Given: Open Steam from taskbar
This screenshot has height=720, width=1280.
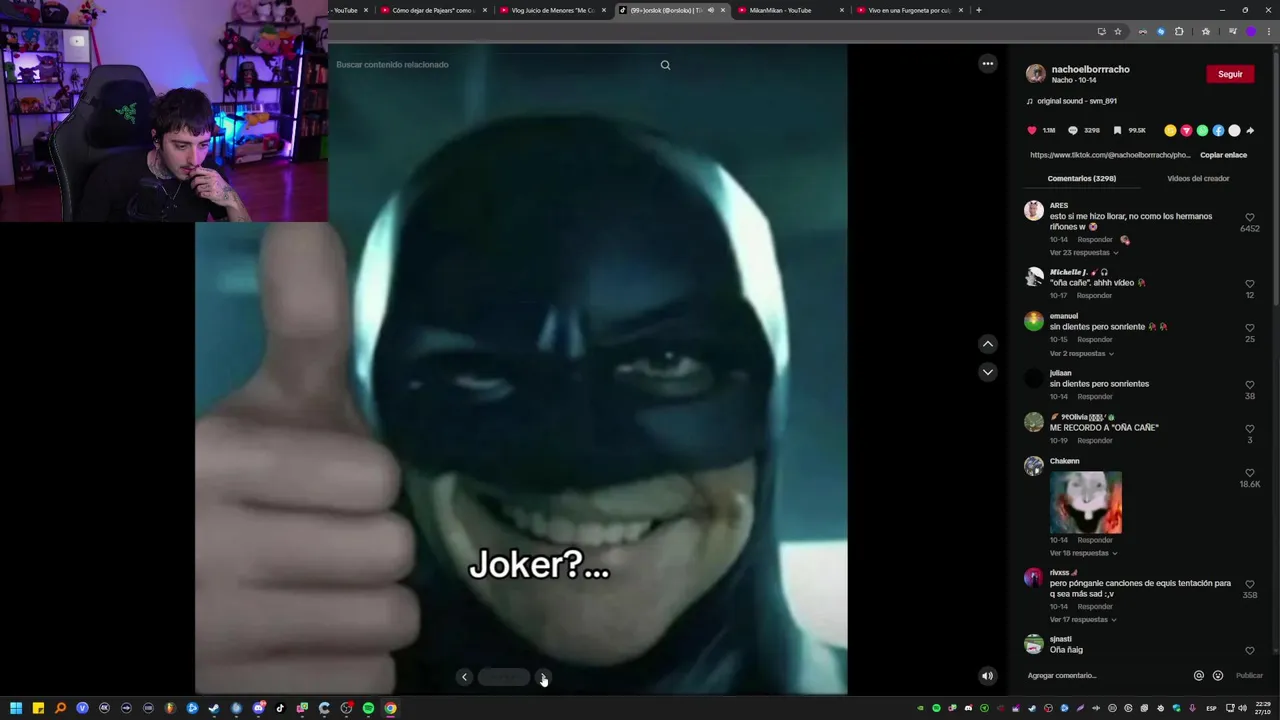Looking at the screenshot, I should point(214,708).
